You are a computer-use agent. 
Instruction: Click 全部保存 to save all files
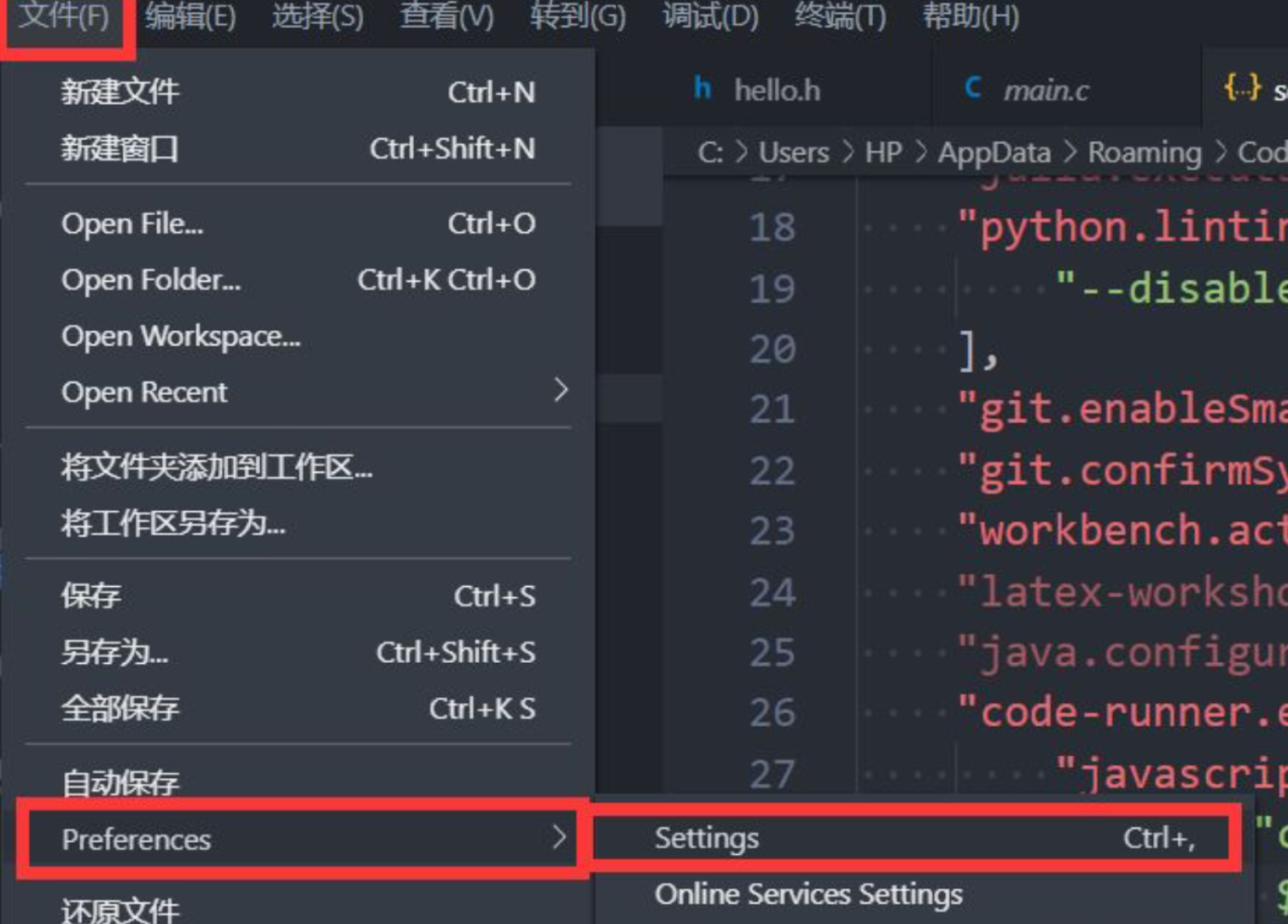pyautogui.click(x=119, y=707)
